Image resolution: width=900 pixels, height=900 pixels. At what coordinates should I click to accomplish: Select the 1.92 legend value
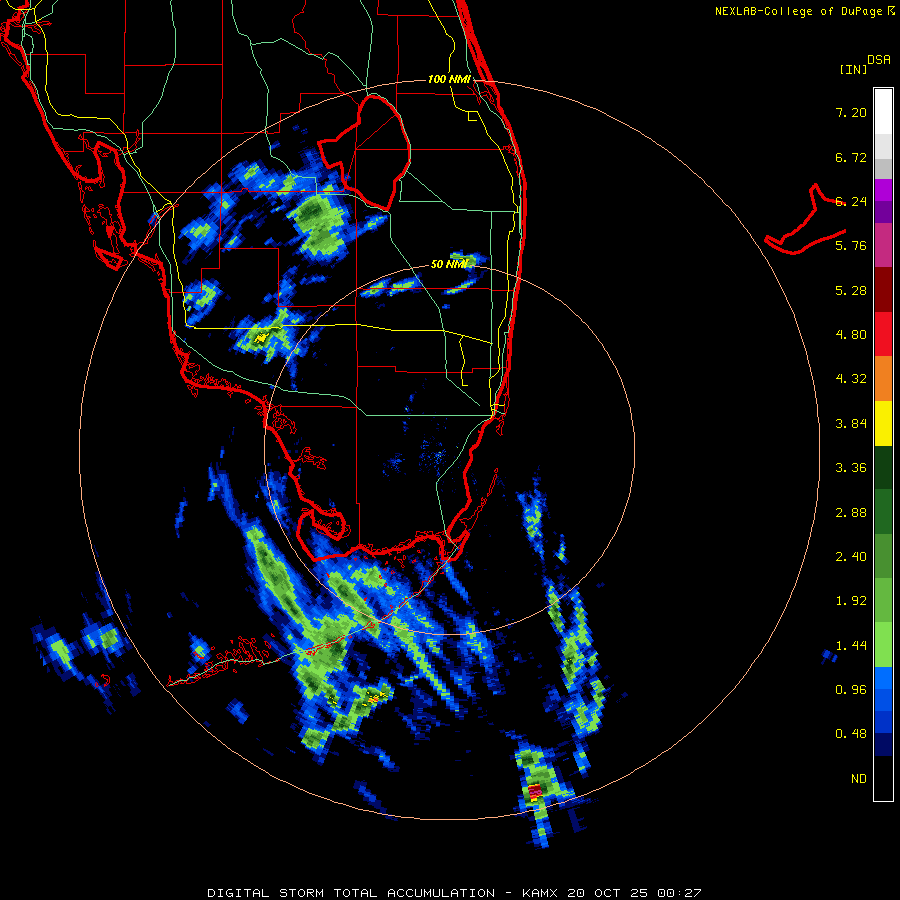[x=851, y=601]
